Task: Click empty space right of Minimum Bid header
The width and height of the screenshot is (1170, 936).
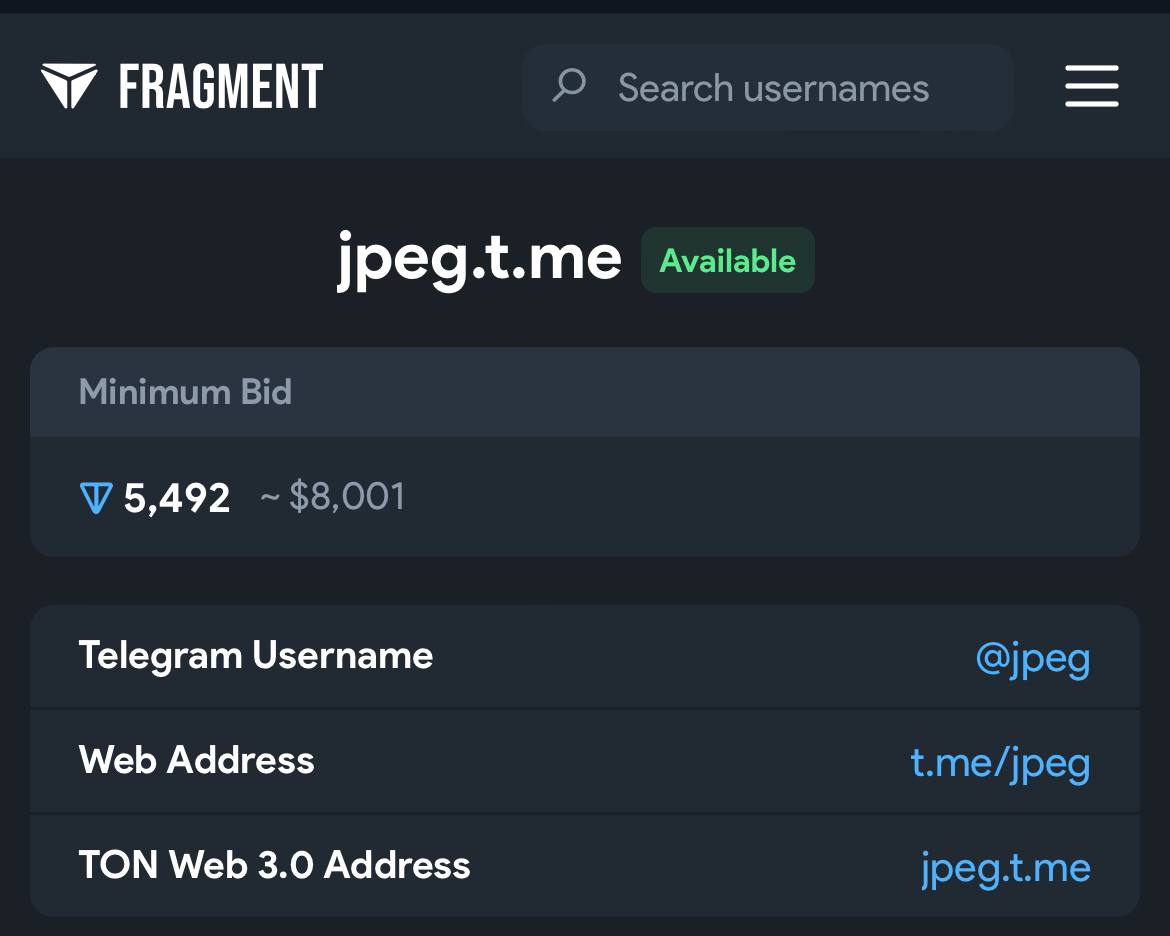Action: pos(700,392)
